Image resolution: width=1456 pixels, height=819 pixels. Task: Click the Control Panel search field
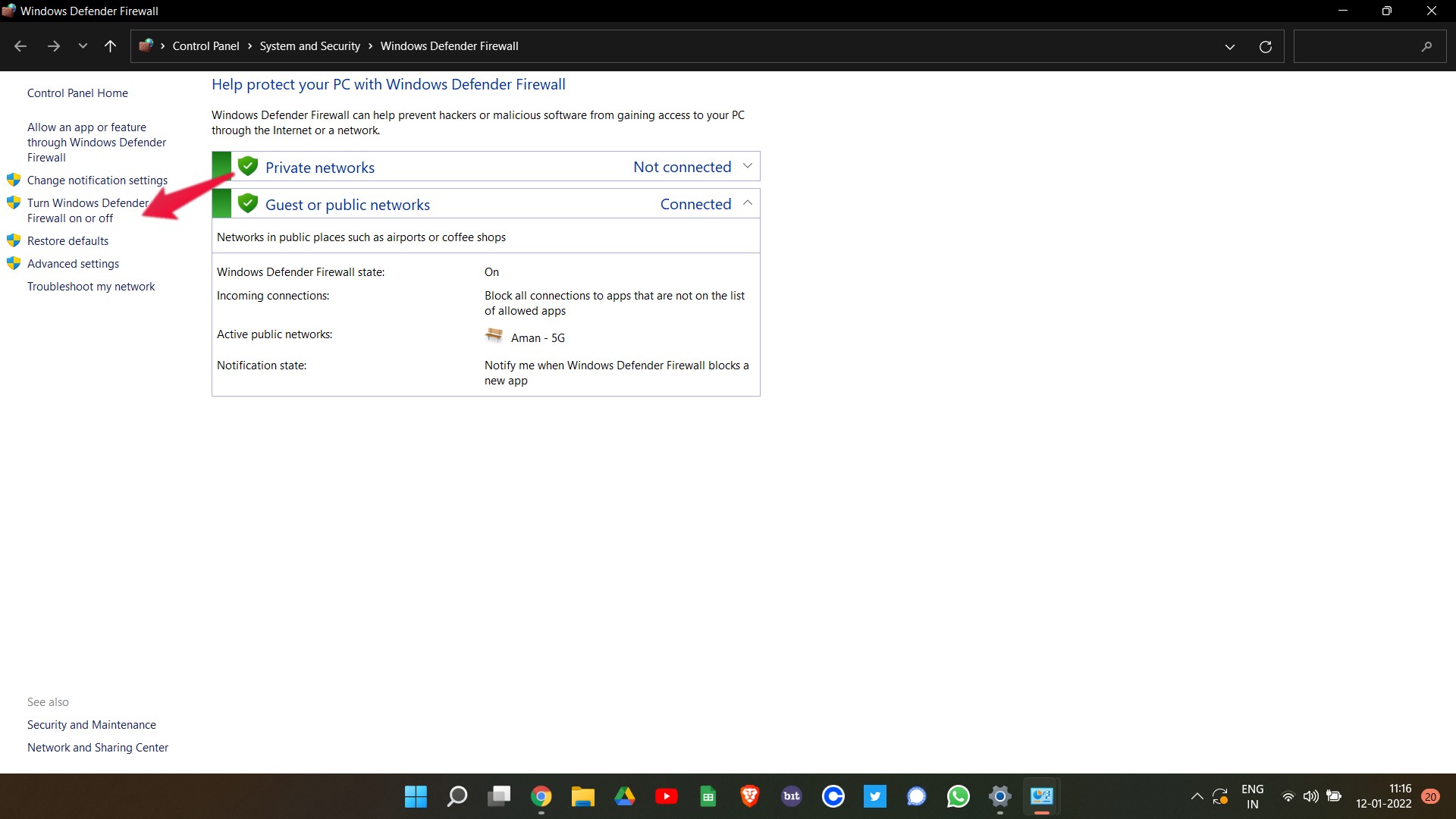[x=1369, y=46]
